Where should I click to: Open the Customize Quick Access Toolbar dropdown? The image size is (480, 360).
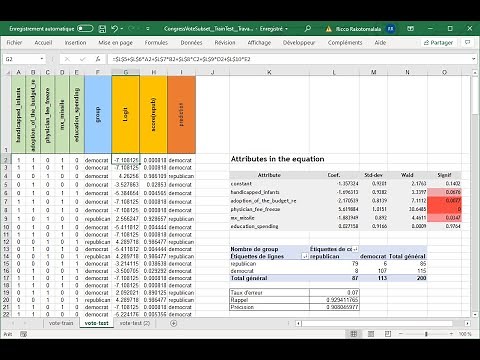pyautogui.click(x=148, y=29)
